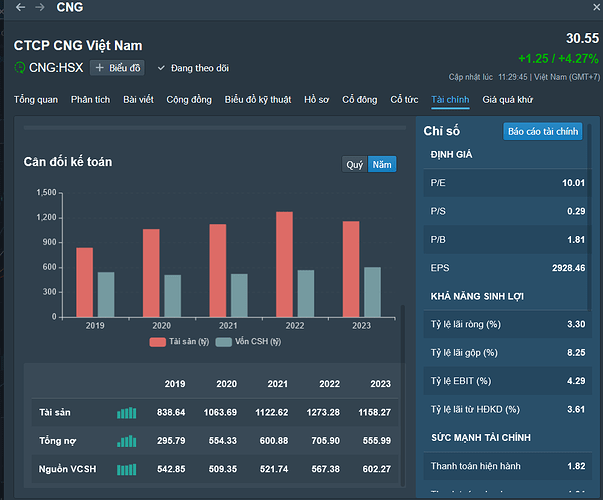This screenshot has width=603, height=500.
Task: Go forward with the right arrow icon
Action: click(x=40, y=7)
